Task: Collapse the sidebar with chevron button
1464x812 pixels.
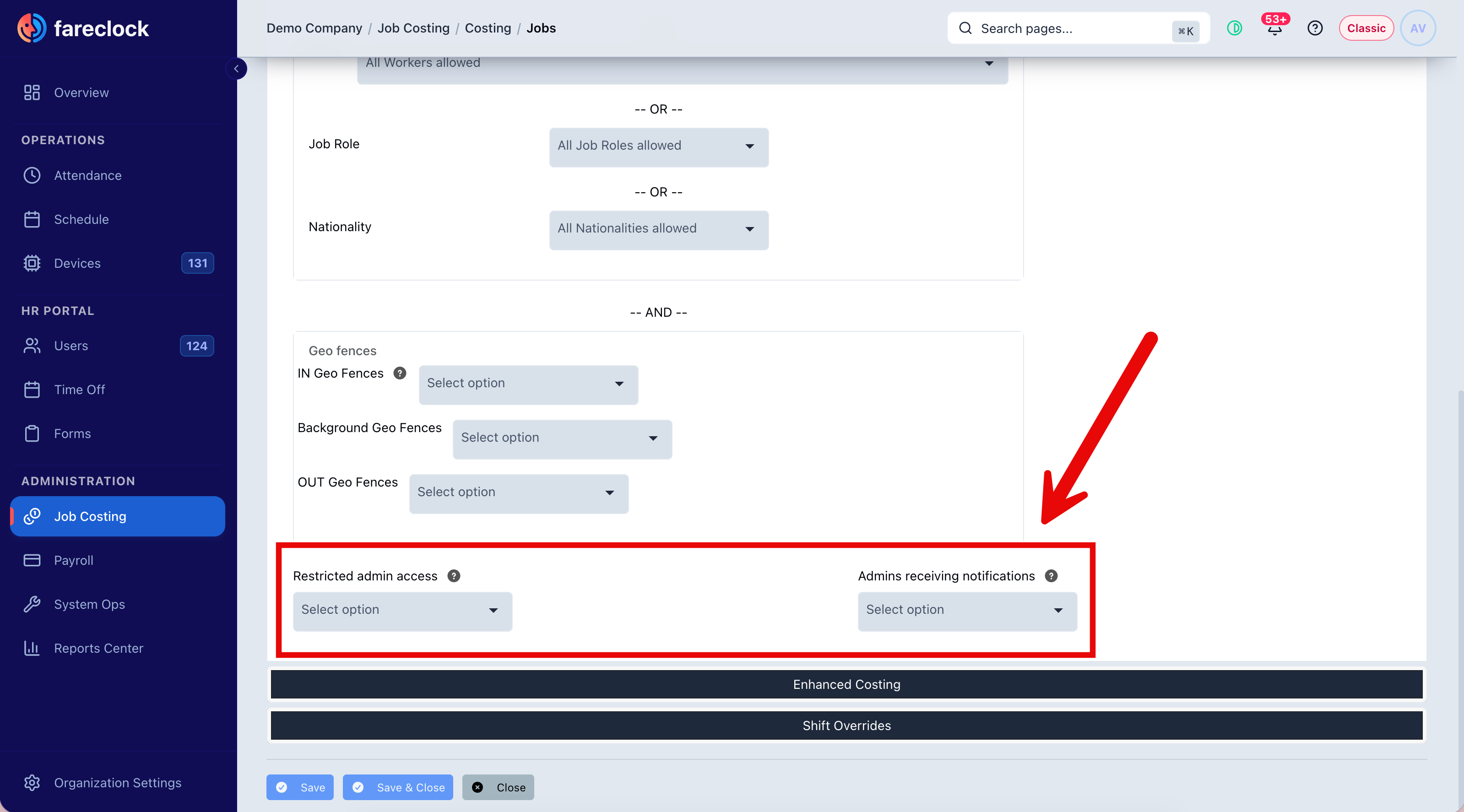Action: coord(236,69)
